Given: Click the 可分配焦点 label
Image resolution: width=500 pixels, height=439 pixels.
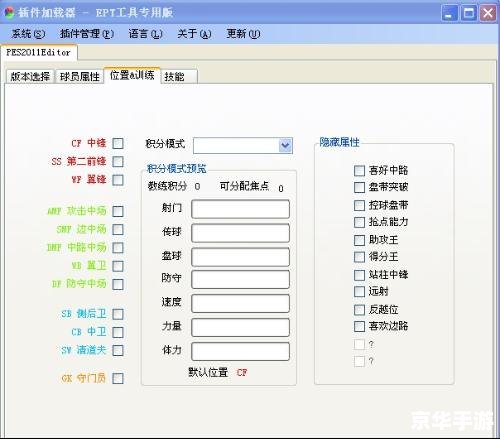Looking at the screenshot, I should click(x=244, y=186).
